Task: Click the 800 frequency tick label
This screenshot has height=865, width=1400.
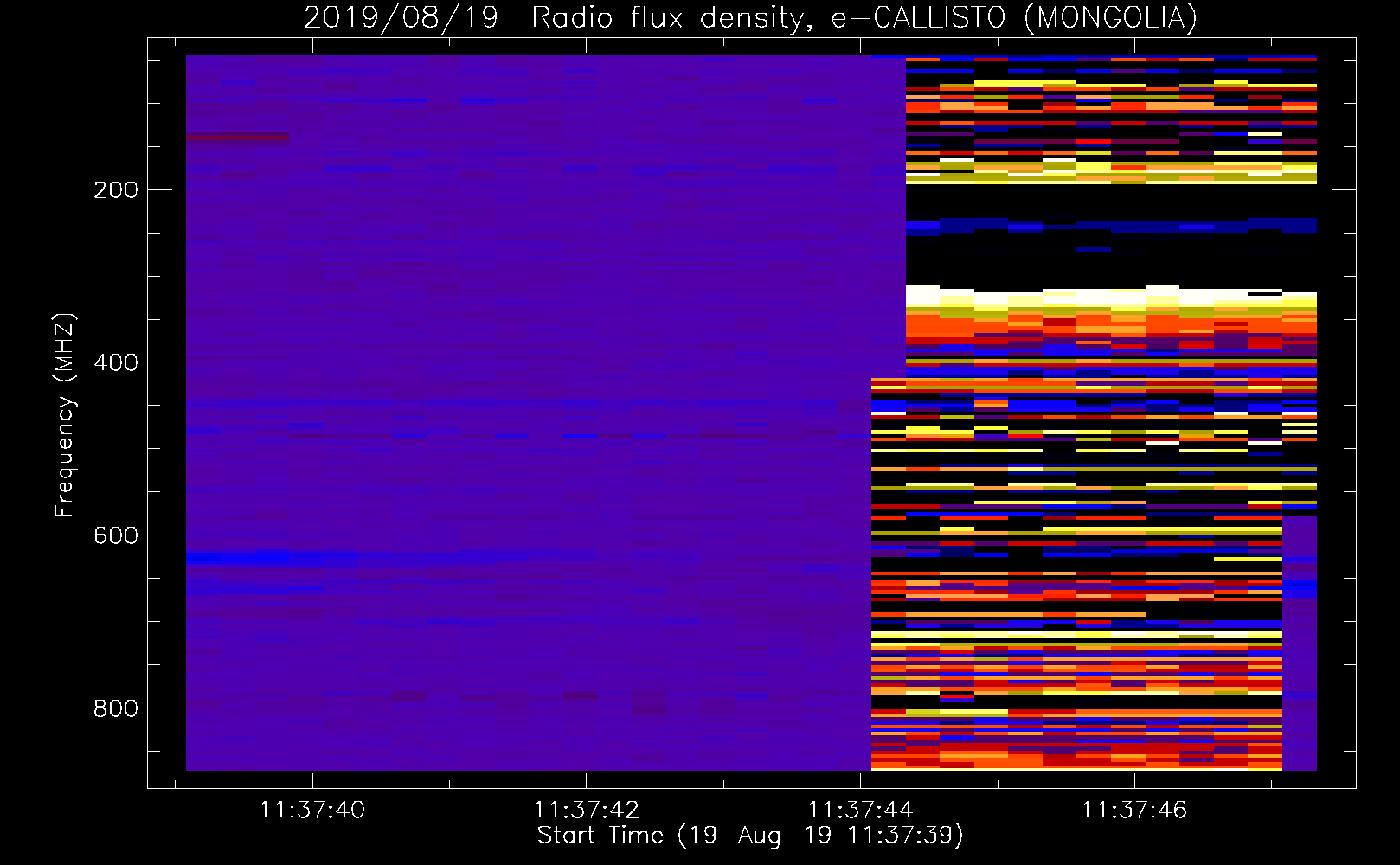Action: (116, 708)
